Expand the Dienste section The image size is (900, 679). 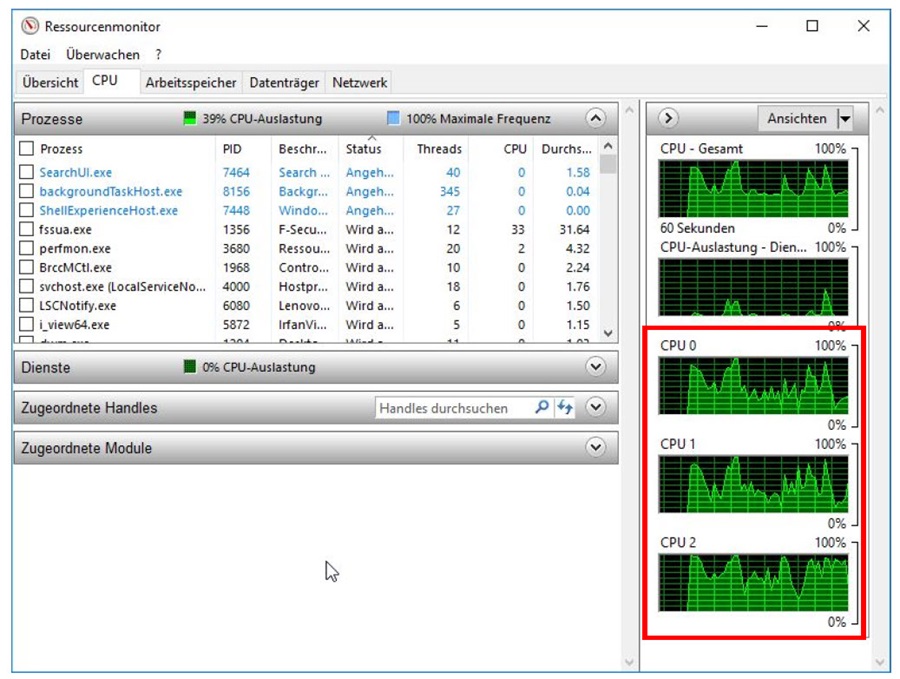click(596, 367)
